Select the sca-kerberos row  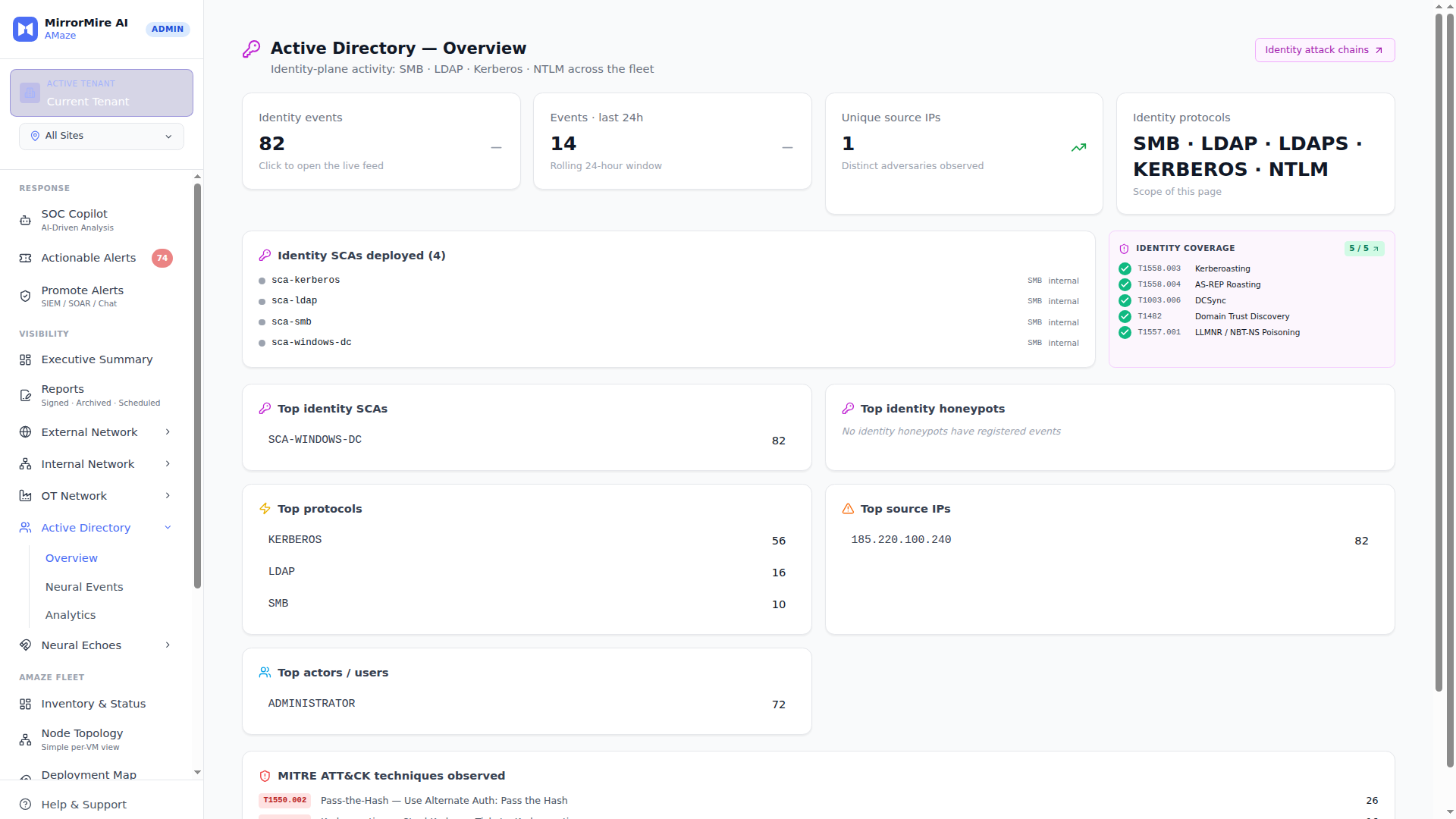[x=668, y=281]
